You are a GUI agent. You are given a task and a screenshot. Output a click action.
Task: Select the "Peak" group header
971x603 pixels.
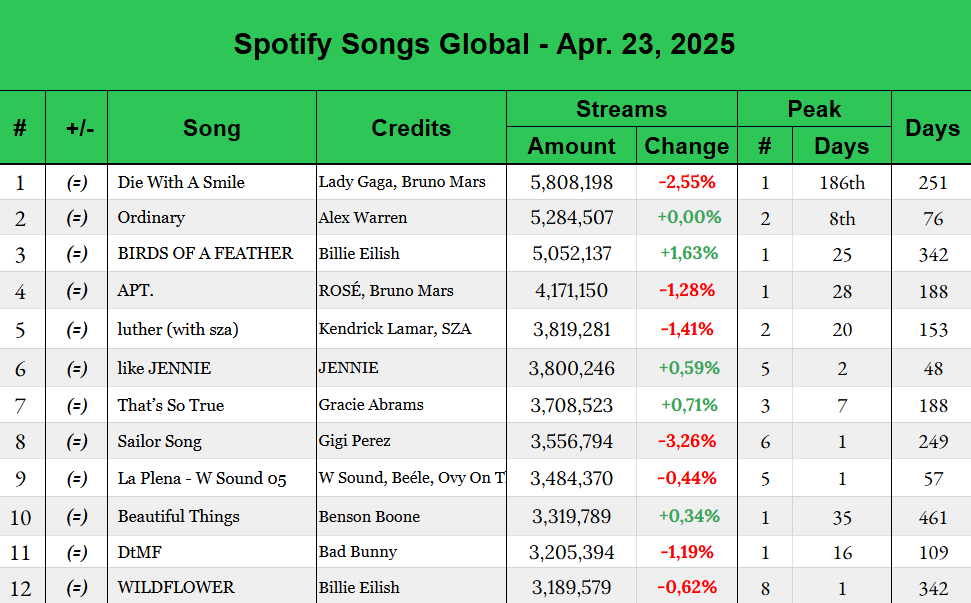click(814, 109)
